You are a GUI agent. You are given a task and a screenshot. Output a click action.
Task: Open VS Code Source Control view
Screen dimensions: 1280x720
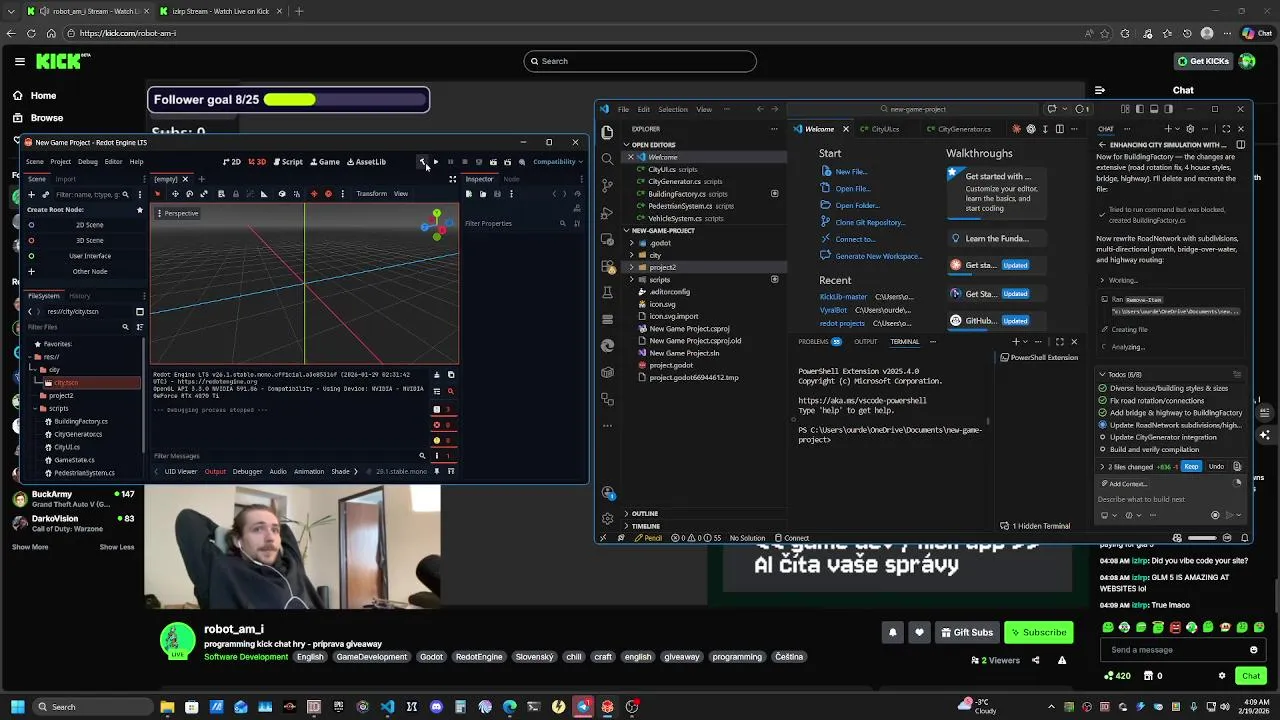607,186
